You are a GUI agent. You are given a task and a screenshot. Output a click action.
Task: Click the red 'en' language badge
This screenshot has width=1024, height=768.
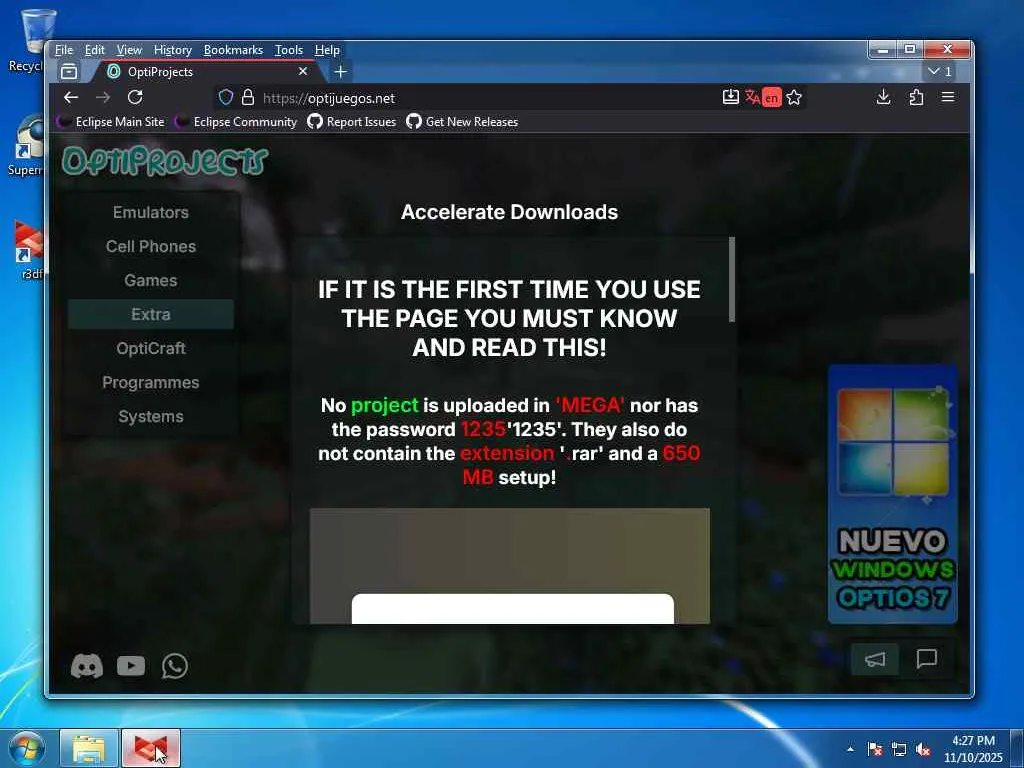click(x=771, y=98)
